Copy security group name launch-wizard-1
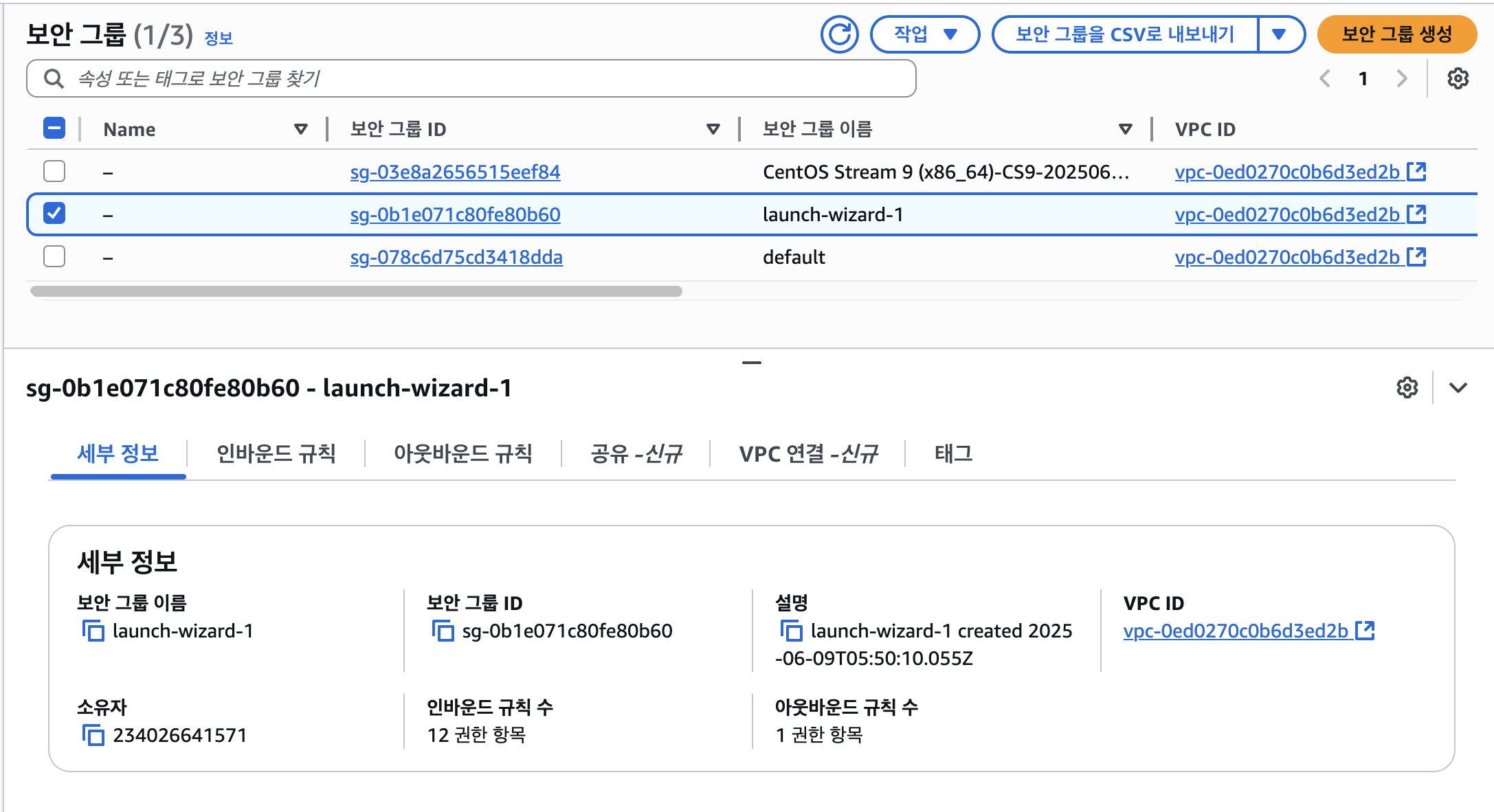Screen dimensions: 1494x812 click(93, 631)
